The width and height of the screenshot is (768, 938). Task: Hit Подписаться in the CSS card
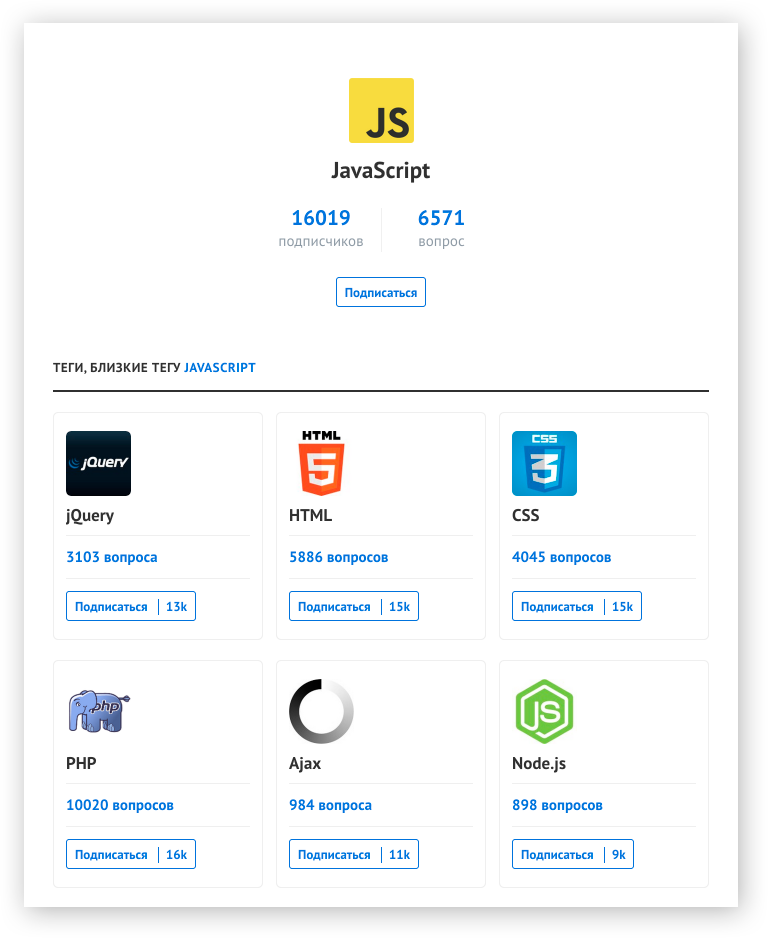coord(558,607)
